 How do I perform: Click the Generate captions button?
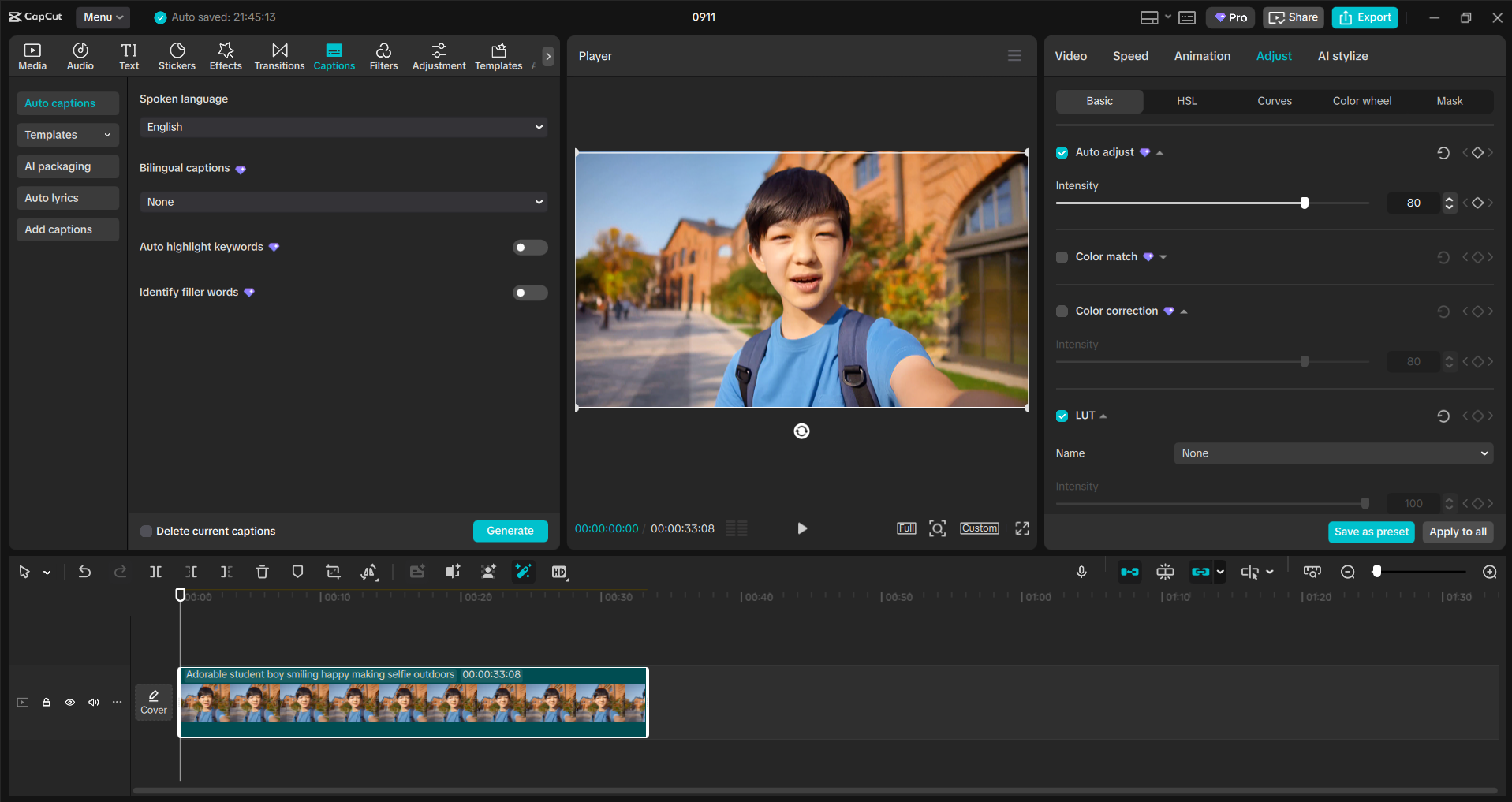click(x=510, y=531)
